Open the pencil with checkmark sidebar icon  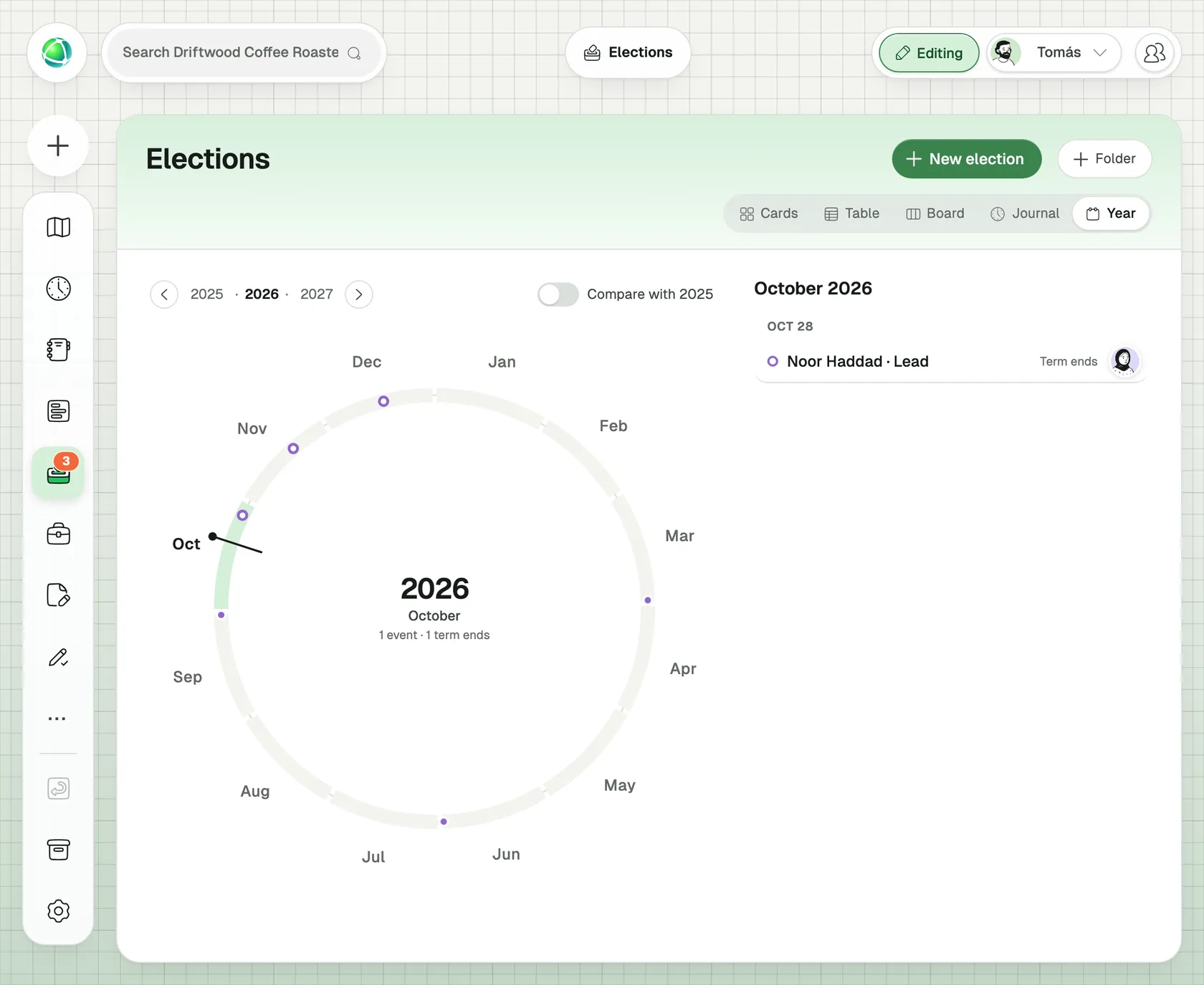tap(58, 657)
